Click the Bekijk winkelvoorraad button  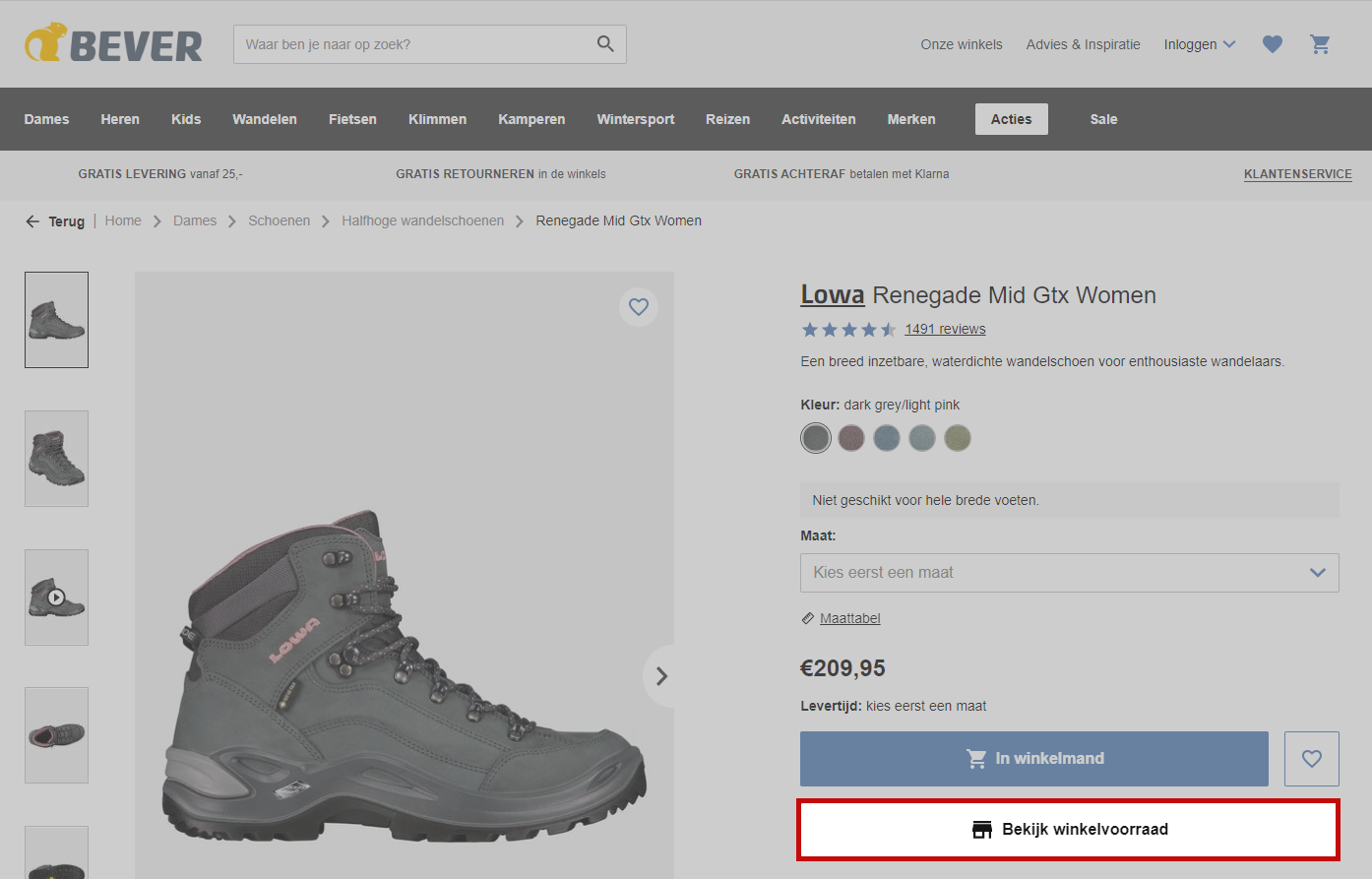[1068, 830]
